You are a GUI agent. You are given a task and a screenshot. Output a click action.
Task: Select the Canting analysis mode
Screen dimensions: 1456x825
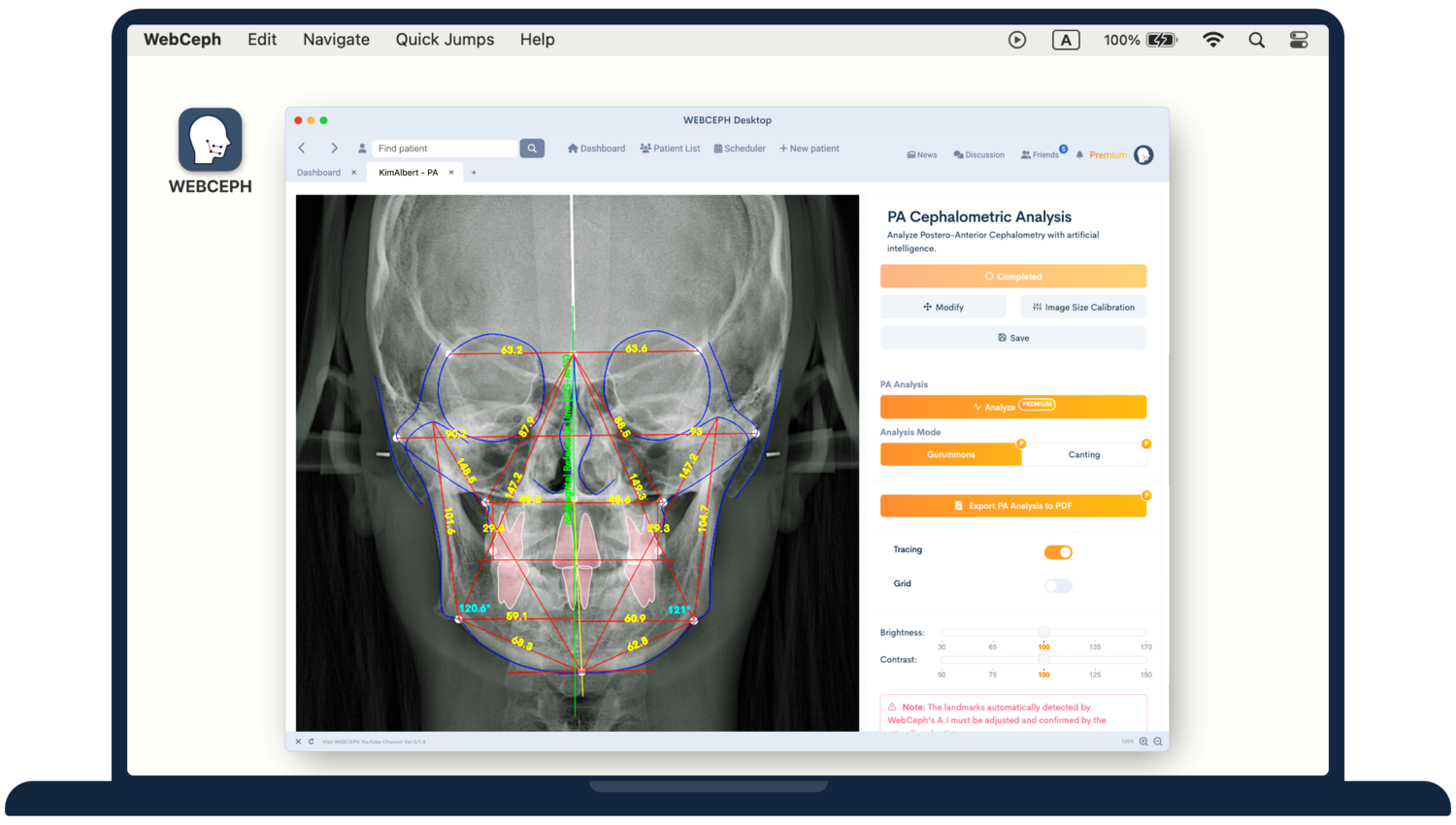1084,454
